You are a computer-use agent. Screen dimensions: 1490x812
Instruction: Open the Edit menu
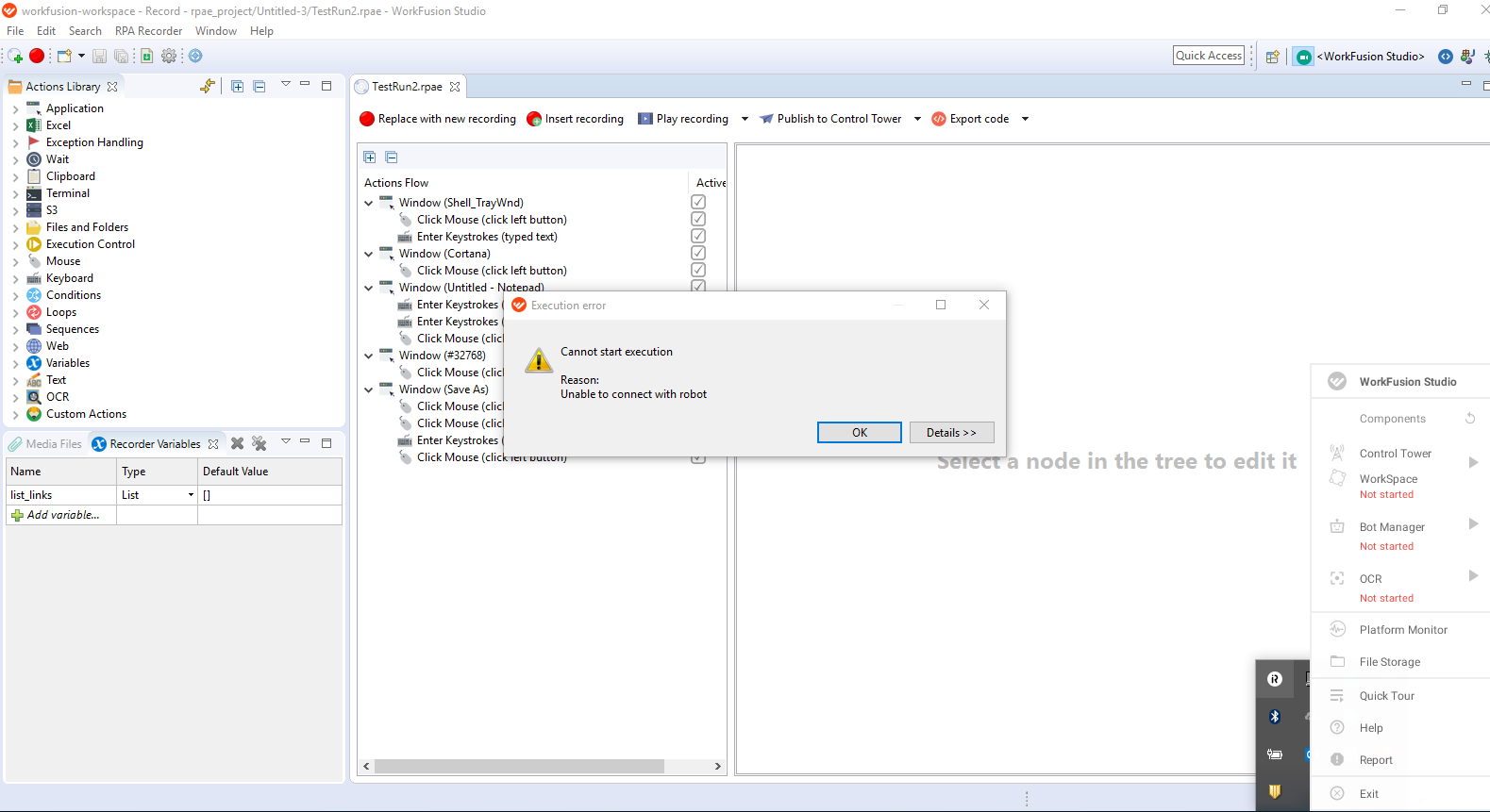[x=46, y=31]
